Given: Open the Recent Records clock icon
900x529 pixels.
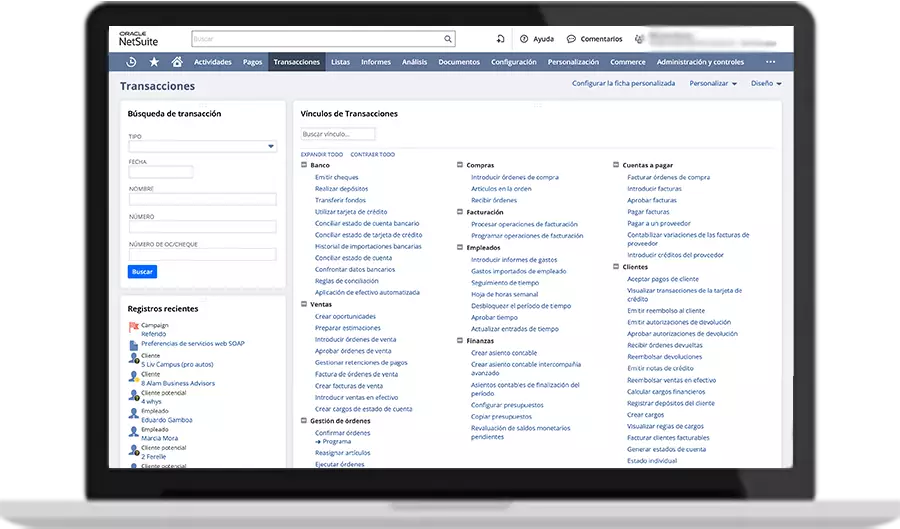Looking at the screenshot, I should click(x=131, y=62).
